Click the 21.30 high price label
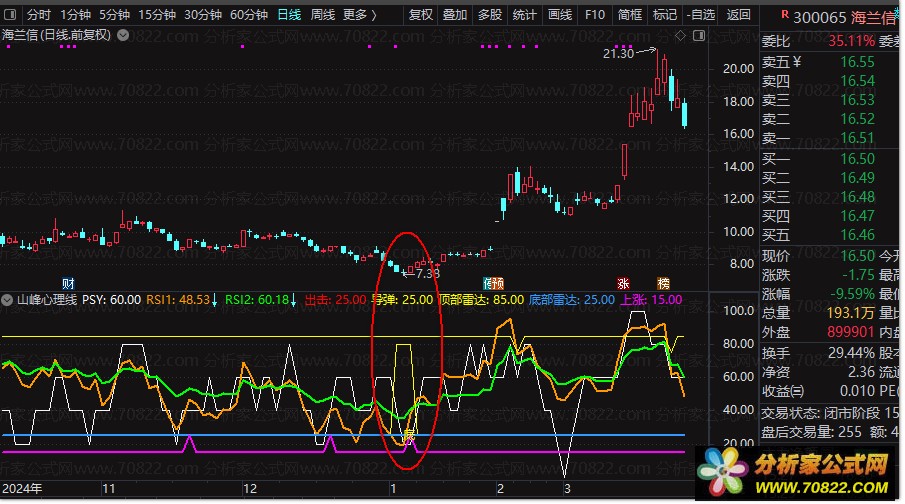The image size is (905, 504). pyautogui.click(x=618, y=54)
